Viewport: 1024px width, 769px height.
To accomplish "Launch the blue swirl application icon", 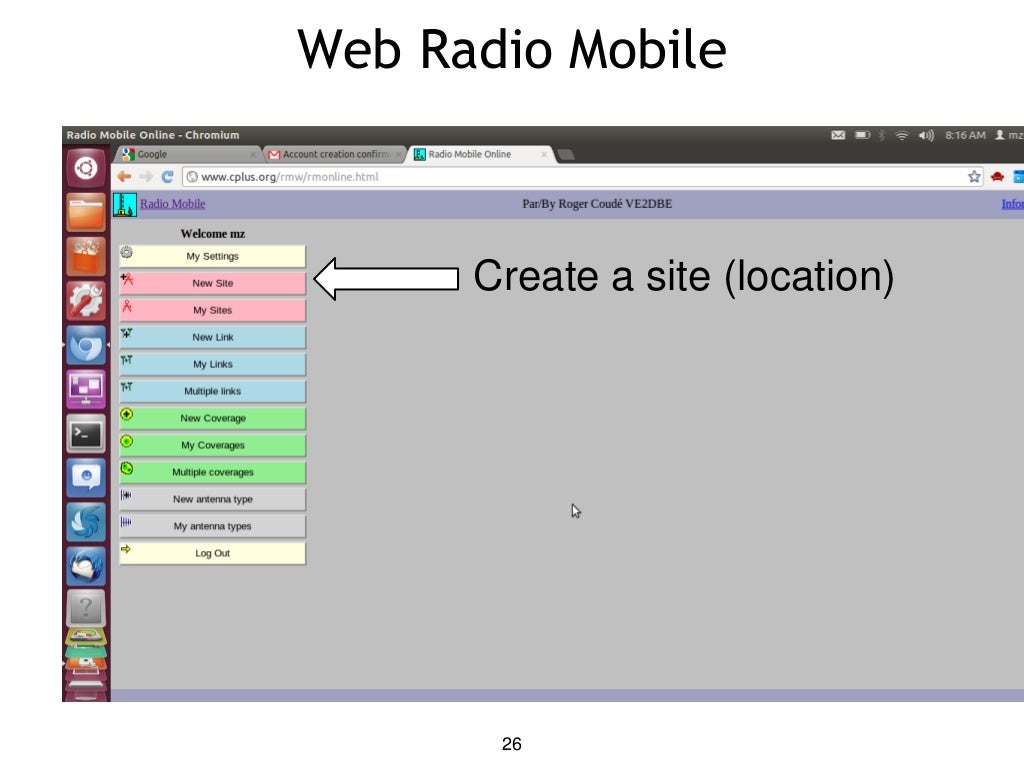I will [x=86, y=522].
